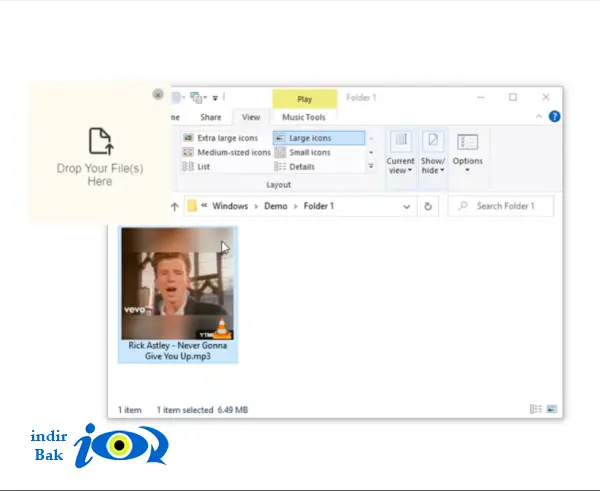Image resolution: width=600 pixels, height=491 pixels.
Task: Expand the chevron after Demo breadcrumb
Action: click(x=295, y=206)
